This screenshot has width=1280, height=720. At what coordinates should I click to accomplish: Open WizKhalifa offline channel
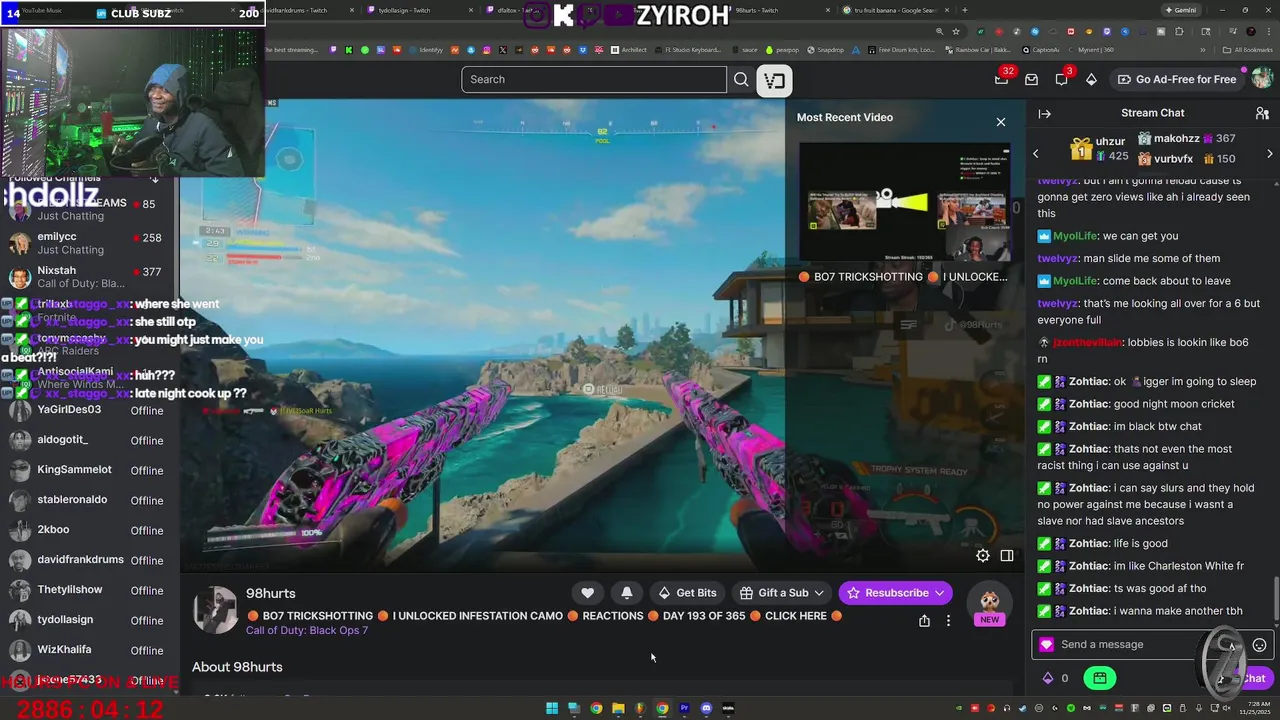(89, 650)
